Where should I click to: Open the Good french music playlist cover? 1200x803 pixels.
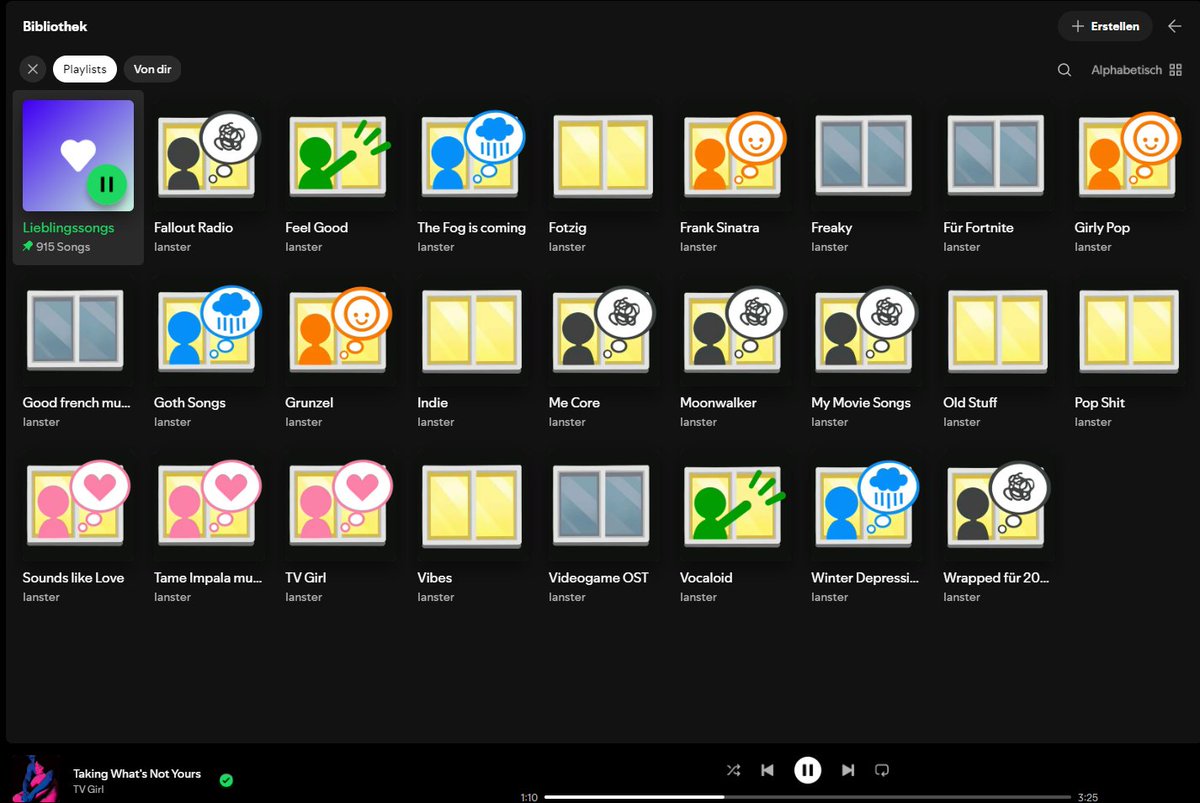pyautogui.click(x=78, y=330)
